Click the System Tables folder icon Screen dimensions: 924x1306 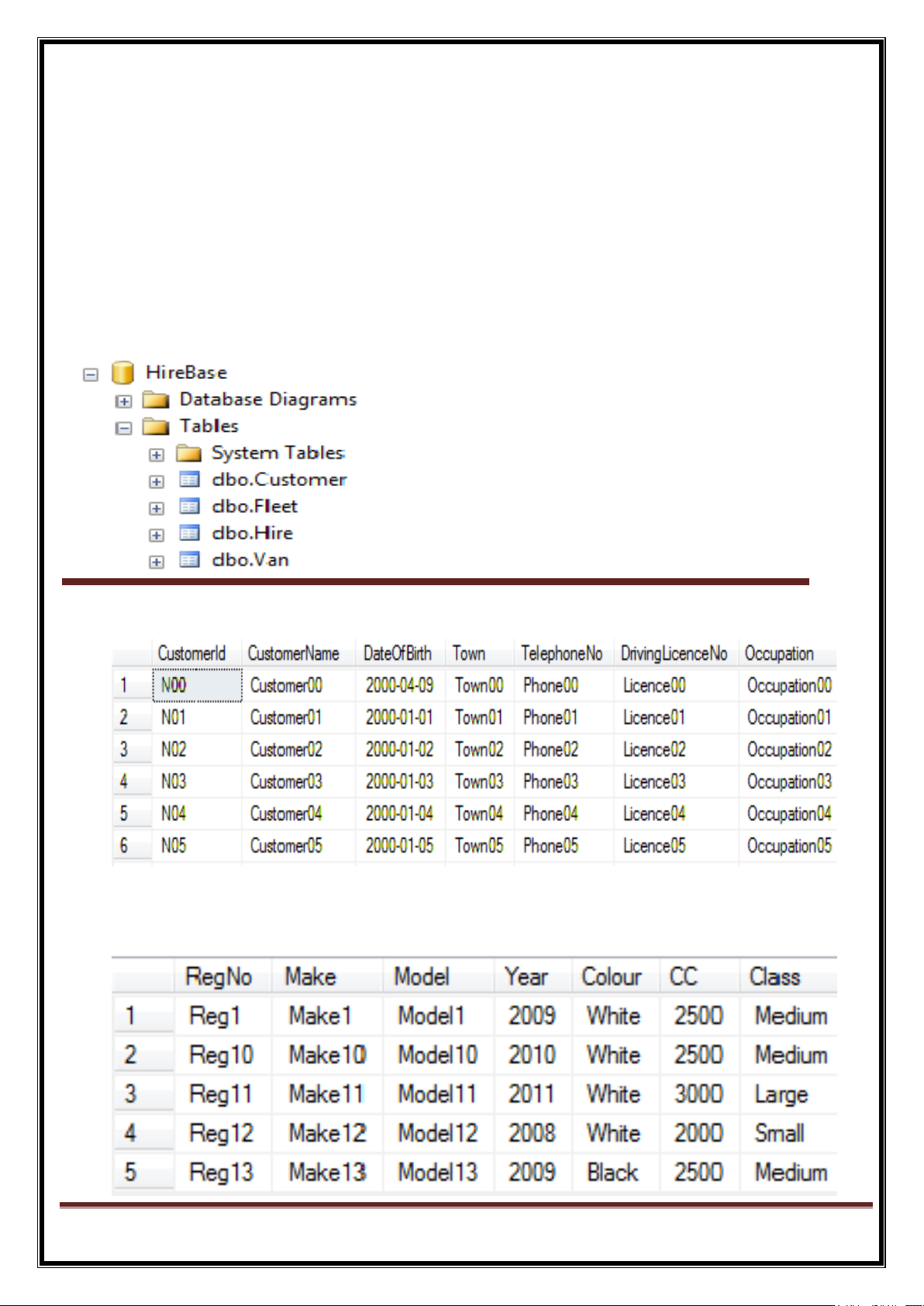[188, 453]
